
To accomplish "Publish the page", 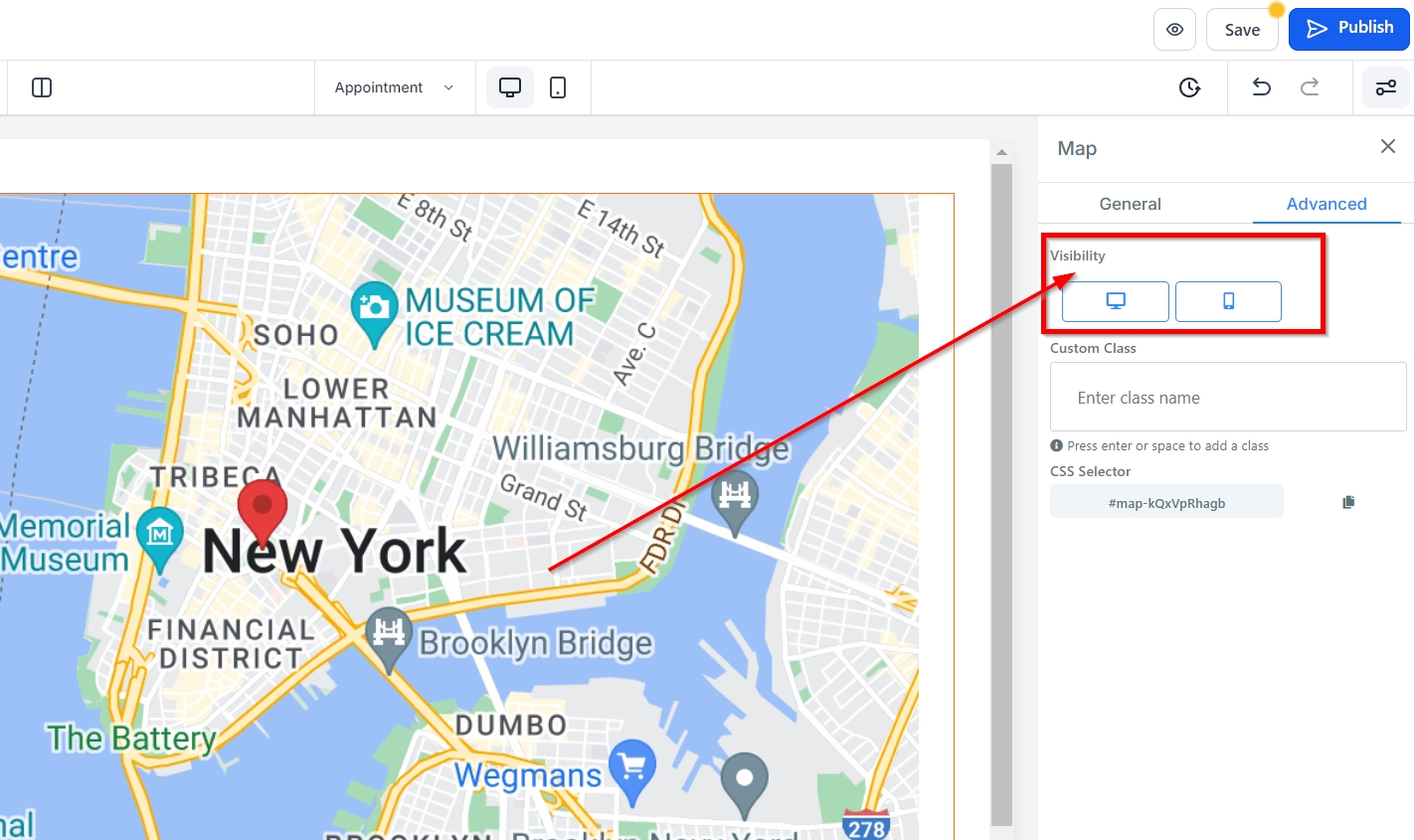I will coord(1348,28).
